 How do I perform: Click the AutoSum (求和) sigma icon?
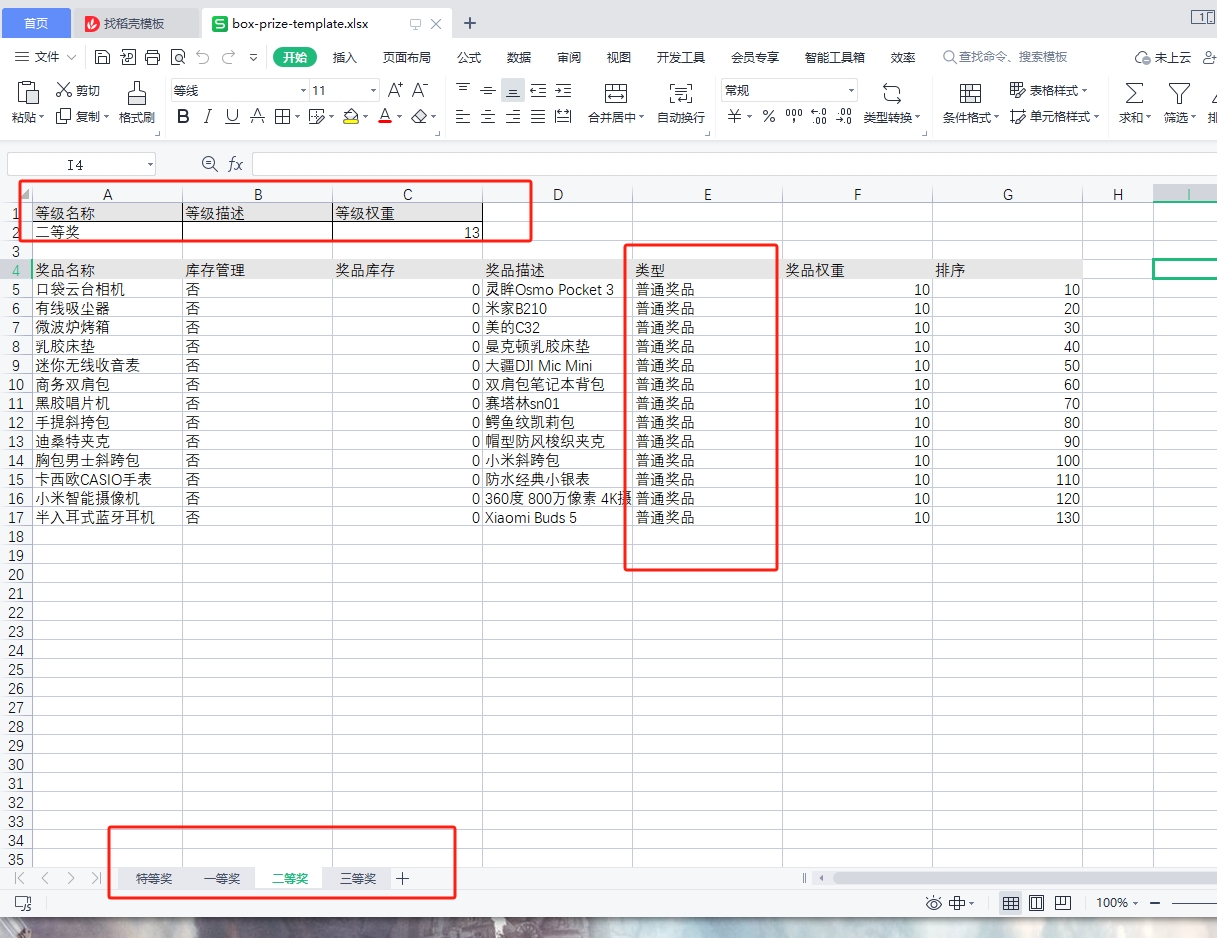(1134, 94)
